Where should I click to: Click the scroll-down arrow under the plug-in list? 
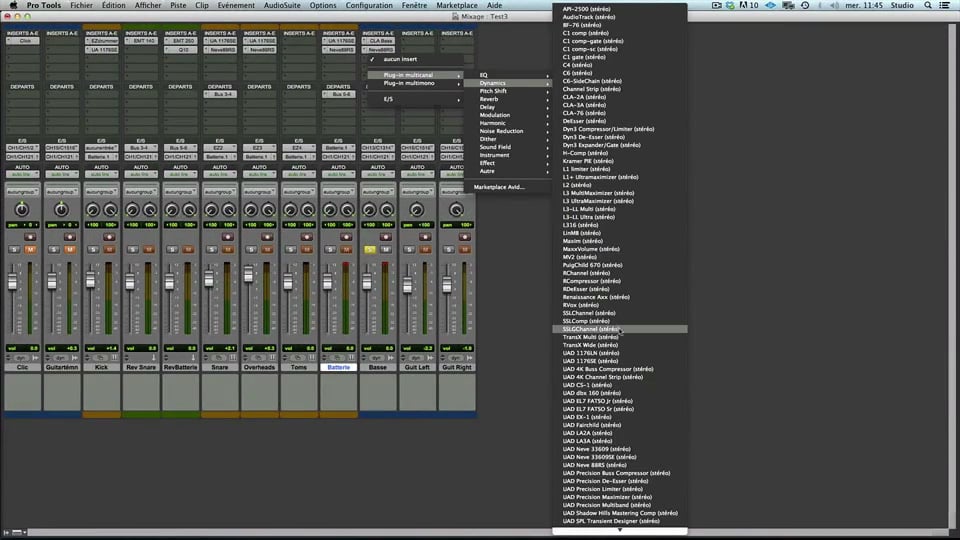[620, 531]
